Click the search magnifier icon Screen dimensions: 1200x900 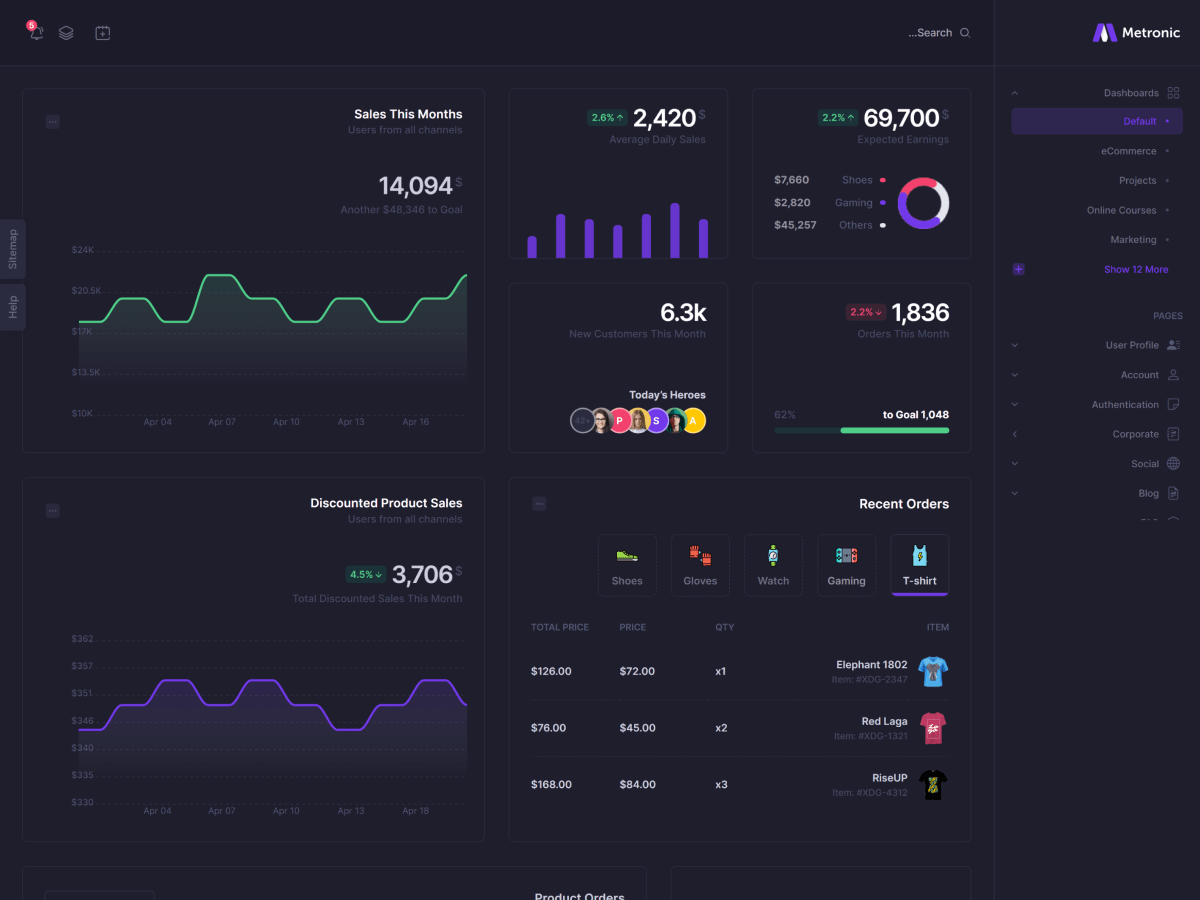(x=965, y=33)
